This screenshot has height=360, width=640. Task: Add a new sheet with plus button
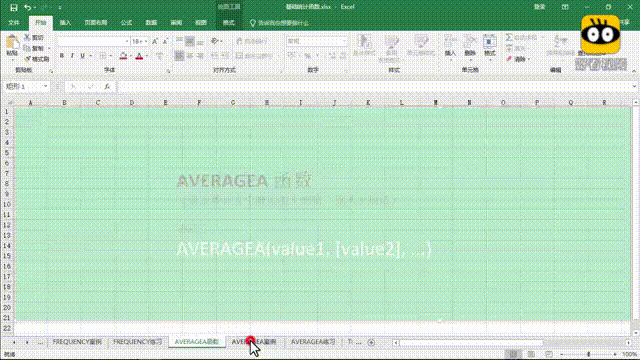click(371, 342)
